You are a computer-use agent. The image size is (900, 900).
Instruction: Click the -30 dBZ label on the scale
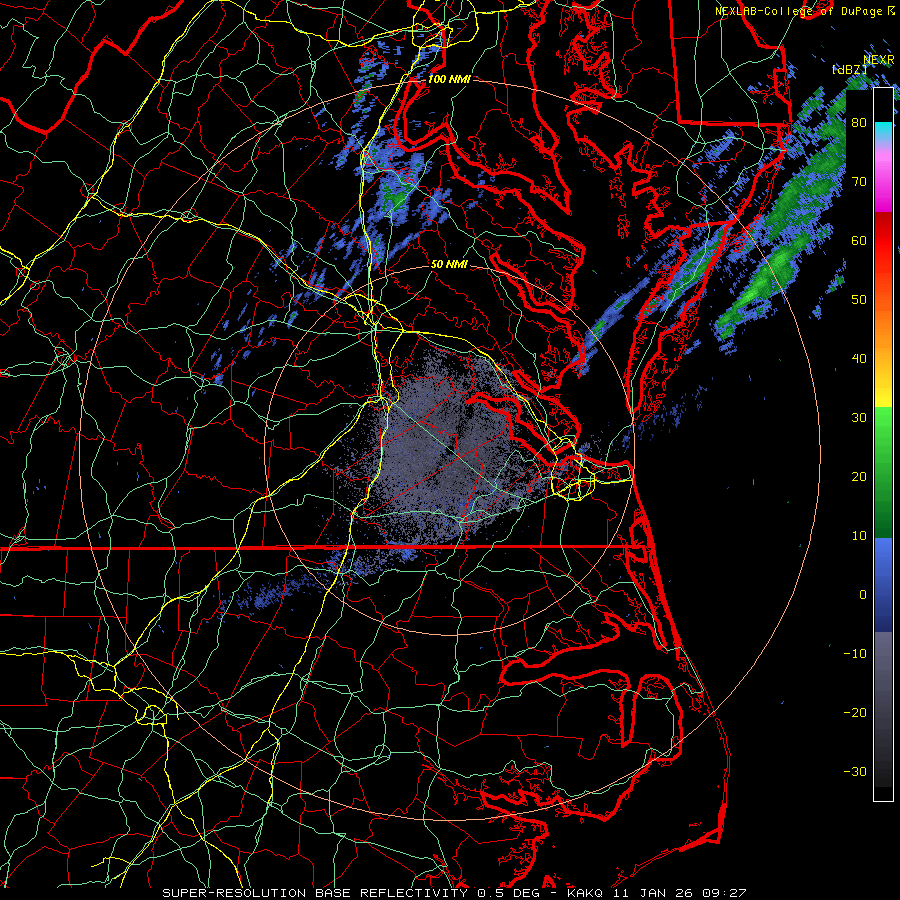coord(855,772)
